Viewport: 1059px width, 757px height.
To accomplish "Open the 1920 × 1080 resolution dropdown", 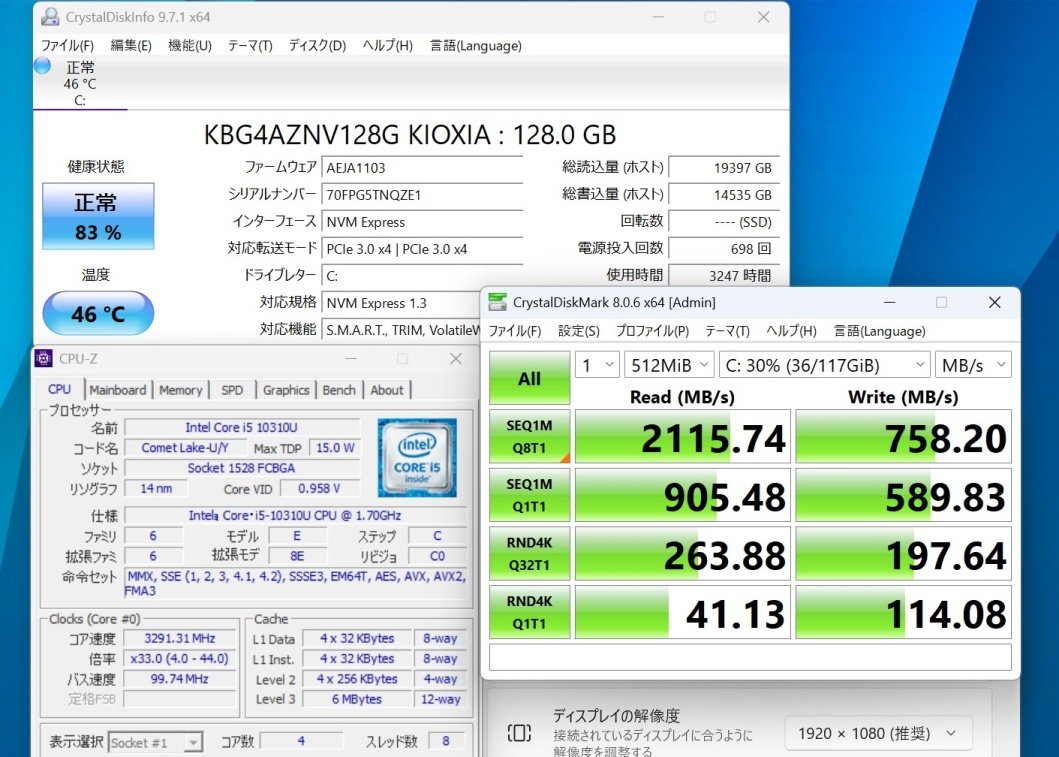I will click(x=877, y=733).
